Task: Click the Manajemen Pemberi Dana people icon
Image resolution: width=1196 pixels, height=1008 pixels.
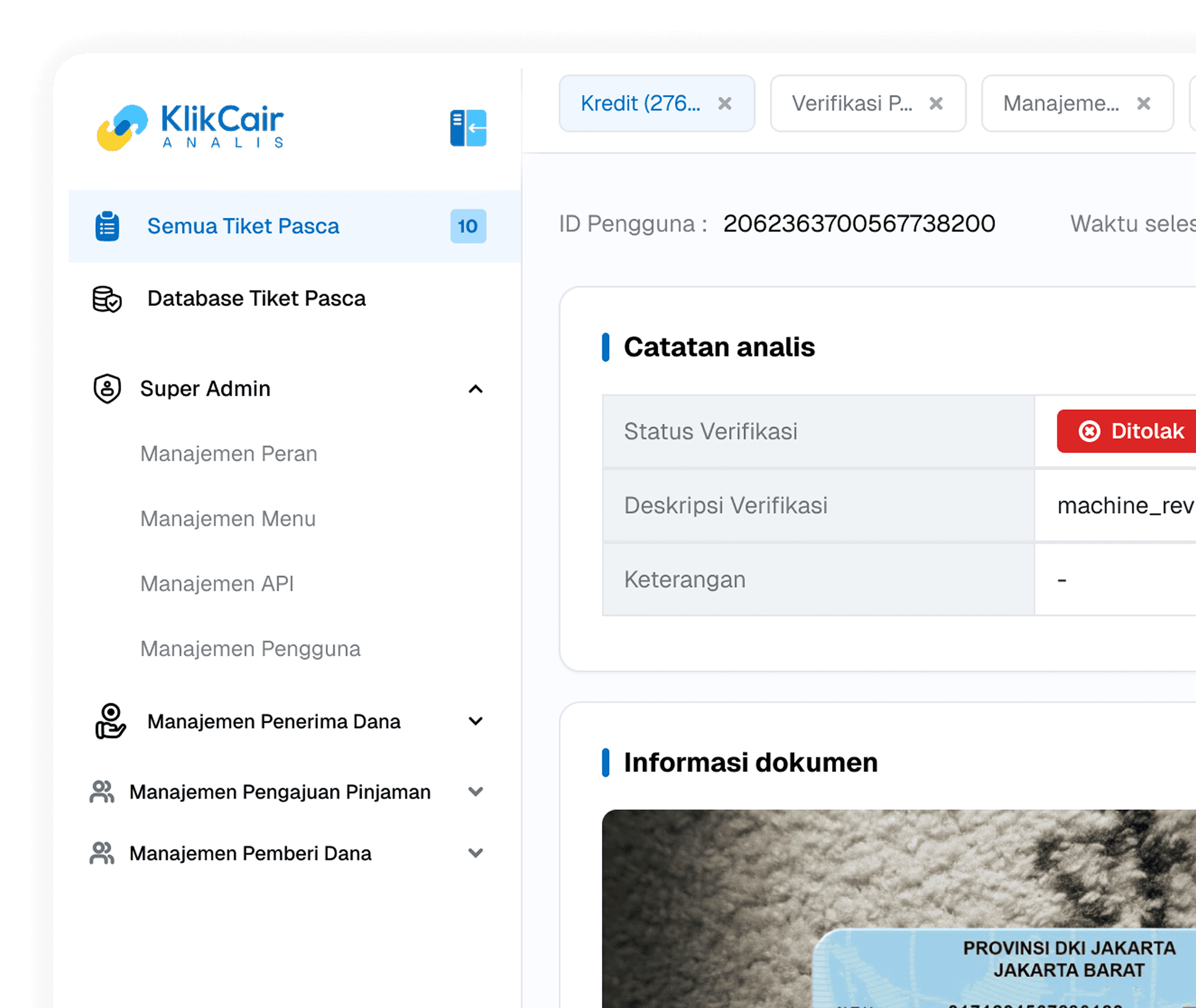Action: click(102, 853)
